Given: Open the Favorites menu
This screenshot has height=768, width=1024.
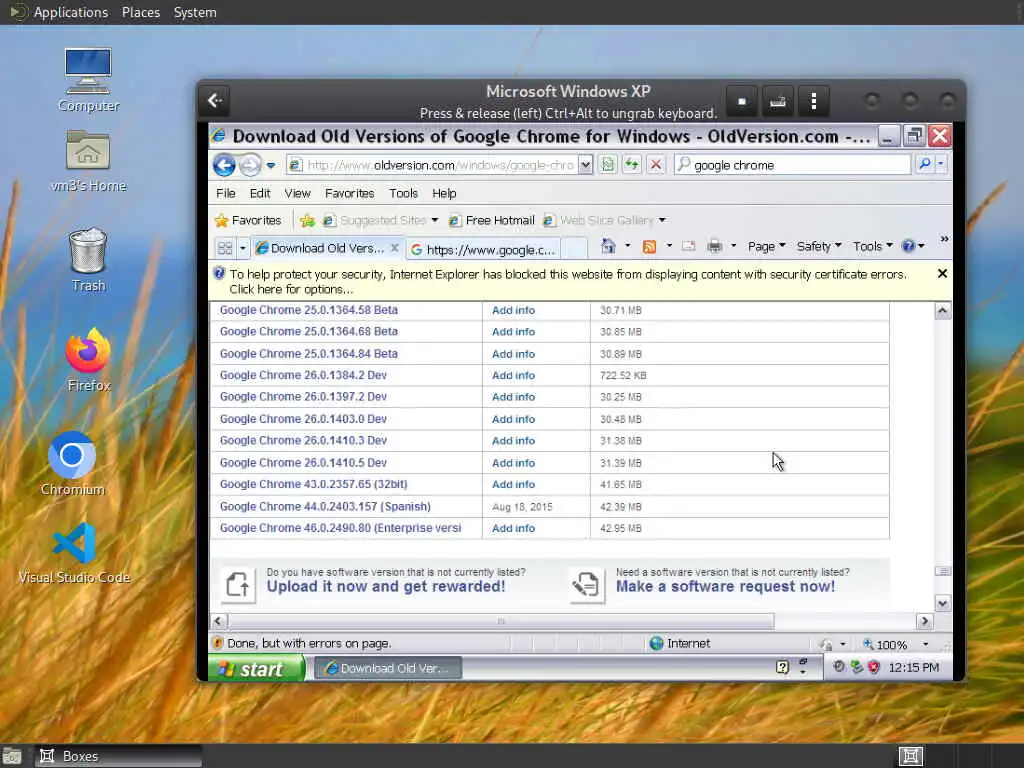Looking at the screenshot, I should (x=349, y=193).
